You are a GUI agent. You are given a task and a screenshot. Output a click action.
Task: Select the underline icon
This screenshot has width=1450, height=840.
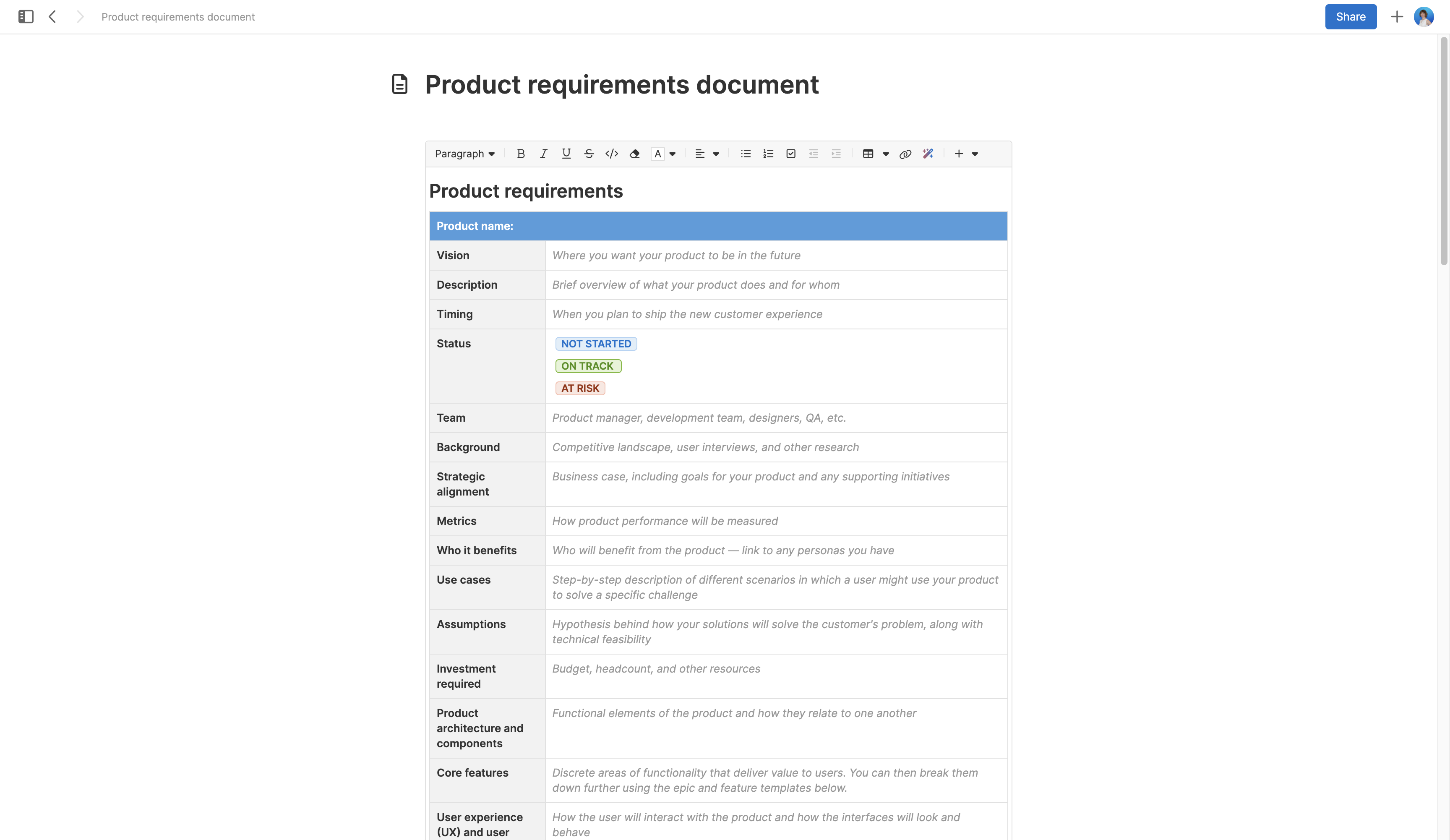pyautogui.click(x=566, y=154)
